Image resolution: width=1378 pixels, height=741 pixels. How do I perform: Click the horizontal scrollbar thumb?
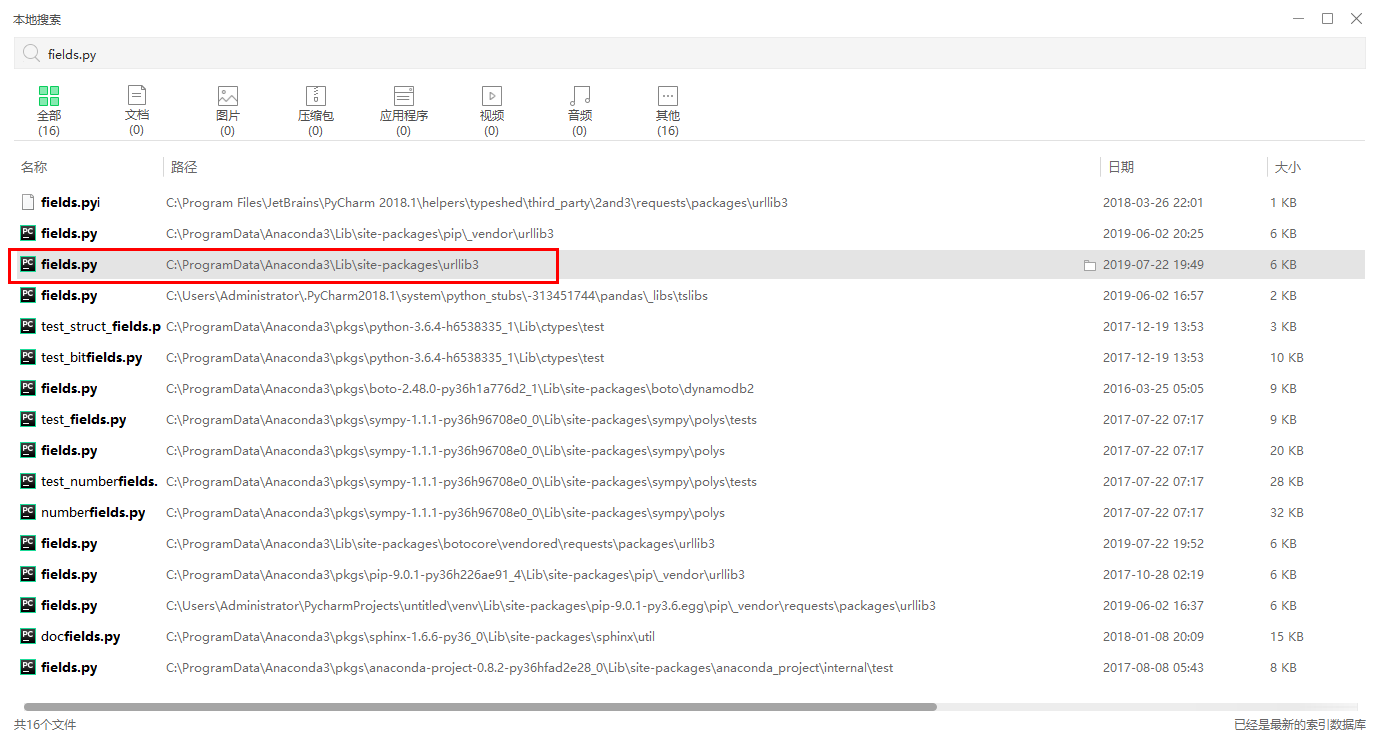point(480,706)
